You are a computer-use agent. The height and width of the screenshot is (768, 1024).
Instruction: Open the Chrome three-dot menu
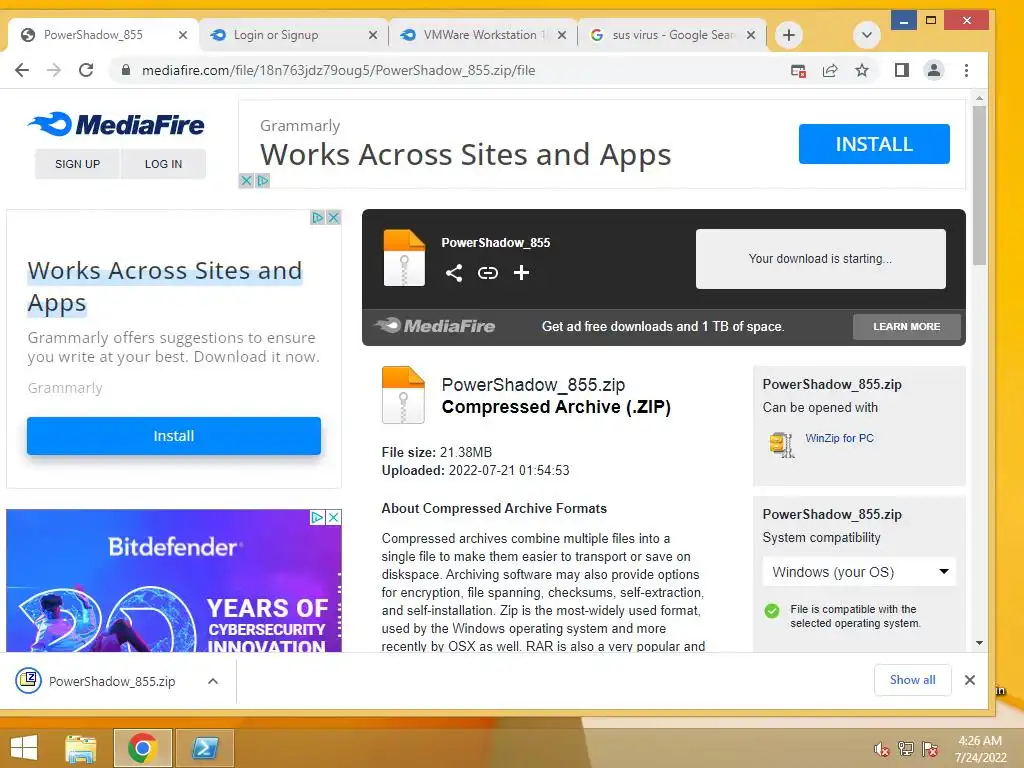coord(967,71)
